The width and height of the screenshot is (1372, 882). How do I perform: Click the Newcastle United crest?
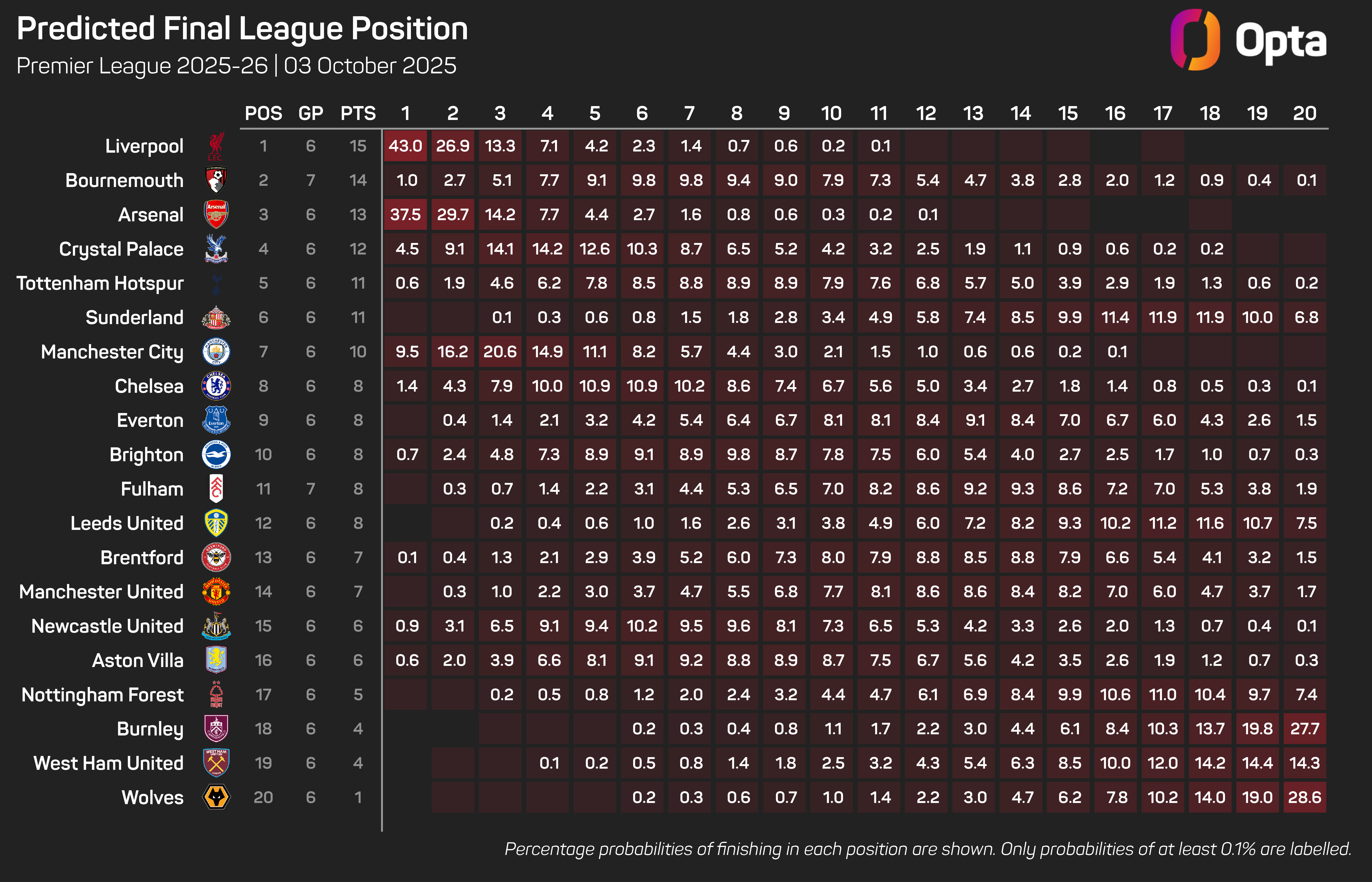pos(216,626)
